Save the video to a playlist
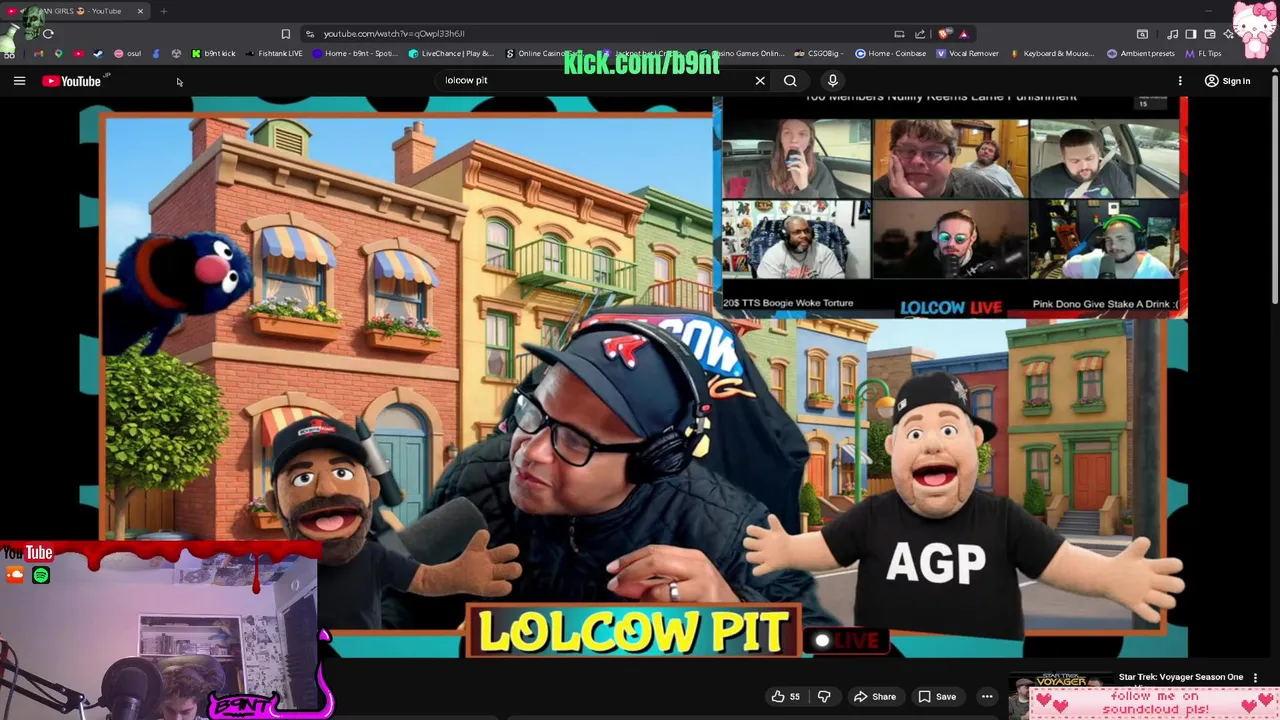This screenshot has width=1280, height=720. coord(937,697)
